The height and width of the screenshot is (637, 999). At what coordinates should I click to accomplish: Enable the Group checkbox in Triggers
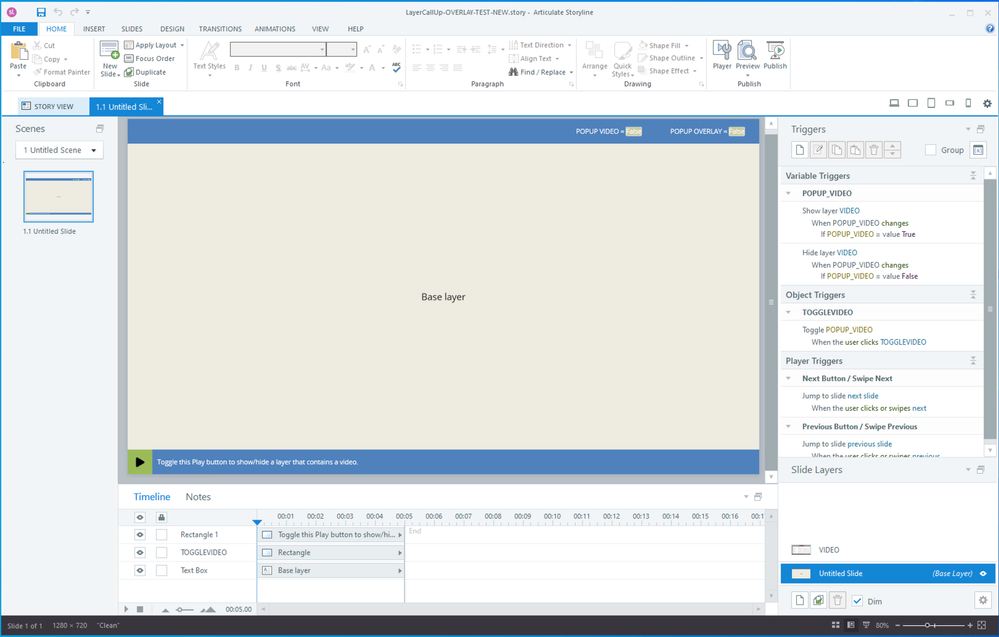[931, 150]
